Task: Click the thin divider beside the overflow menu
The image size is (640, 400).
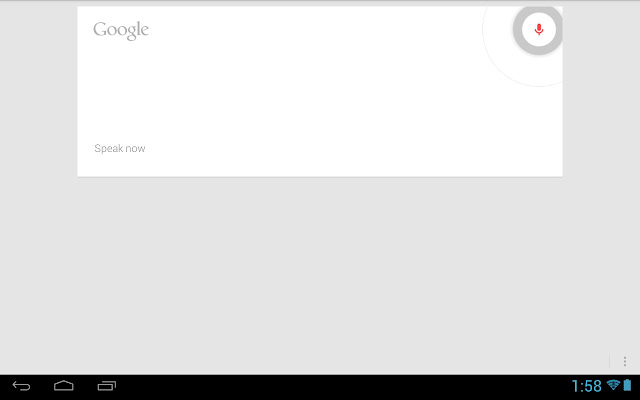Action: (609, 361)
